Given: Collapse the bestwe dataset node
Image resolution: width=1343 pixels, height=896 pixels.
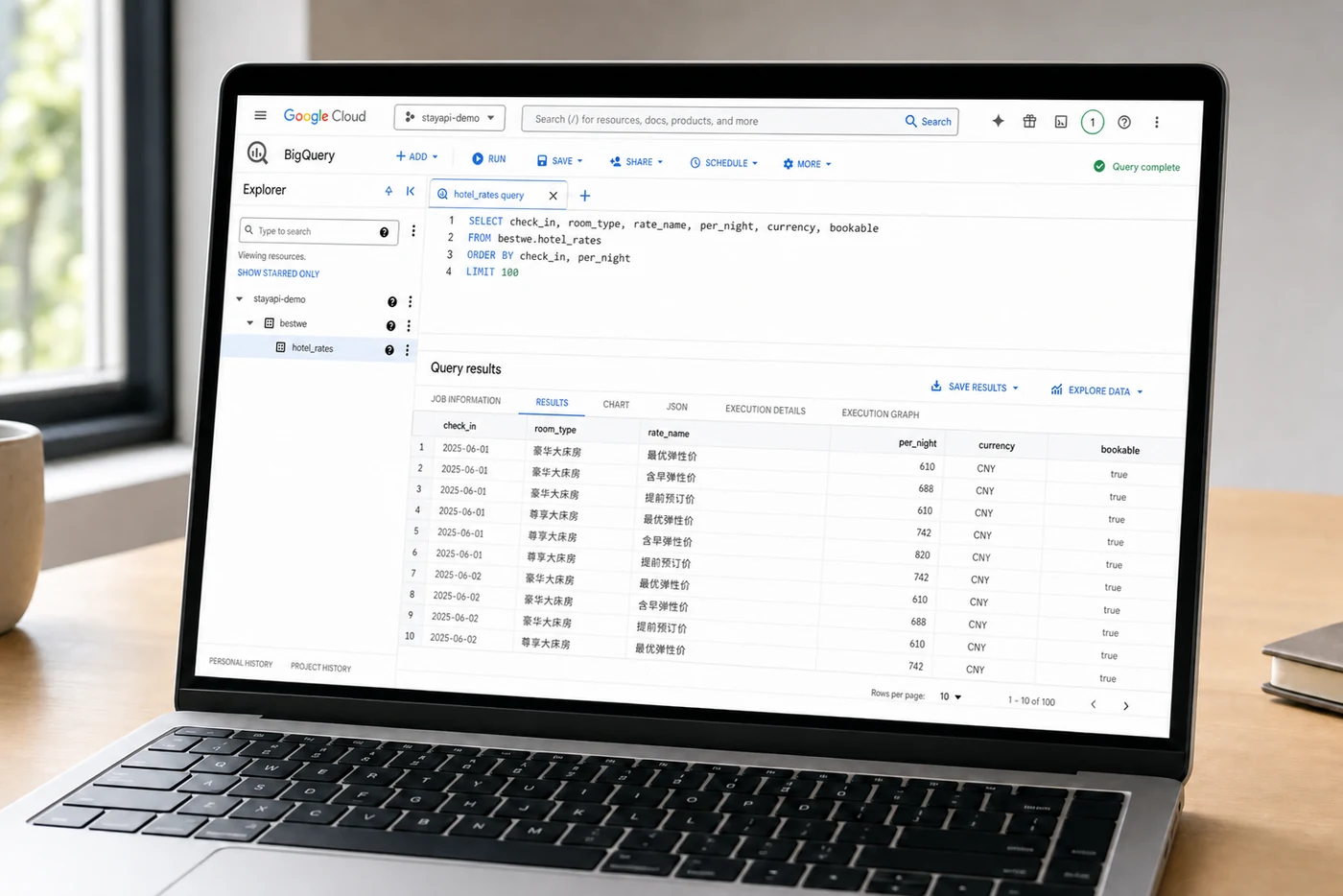Looking at the screenshot, I should tap(250, 323).
